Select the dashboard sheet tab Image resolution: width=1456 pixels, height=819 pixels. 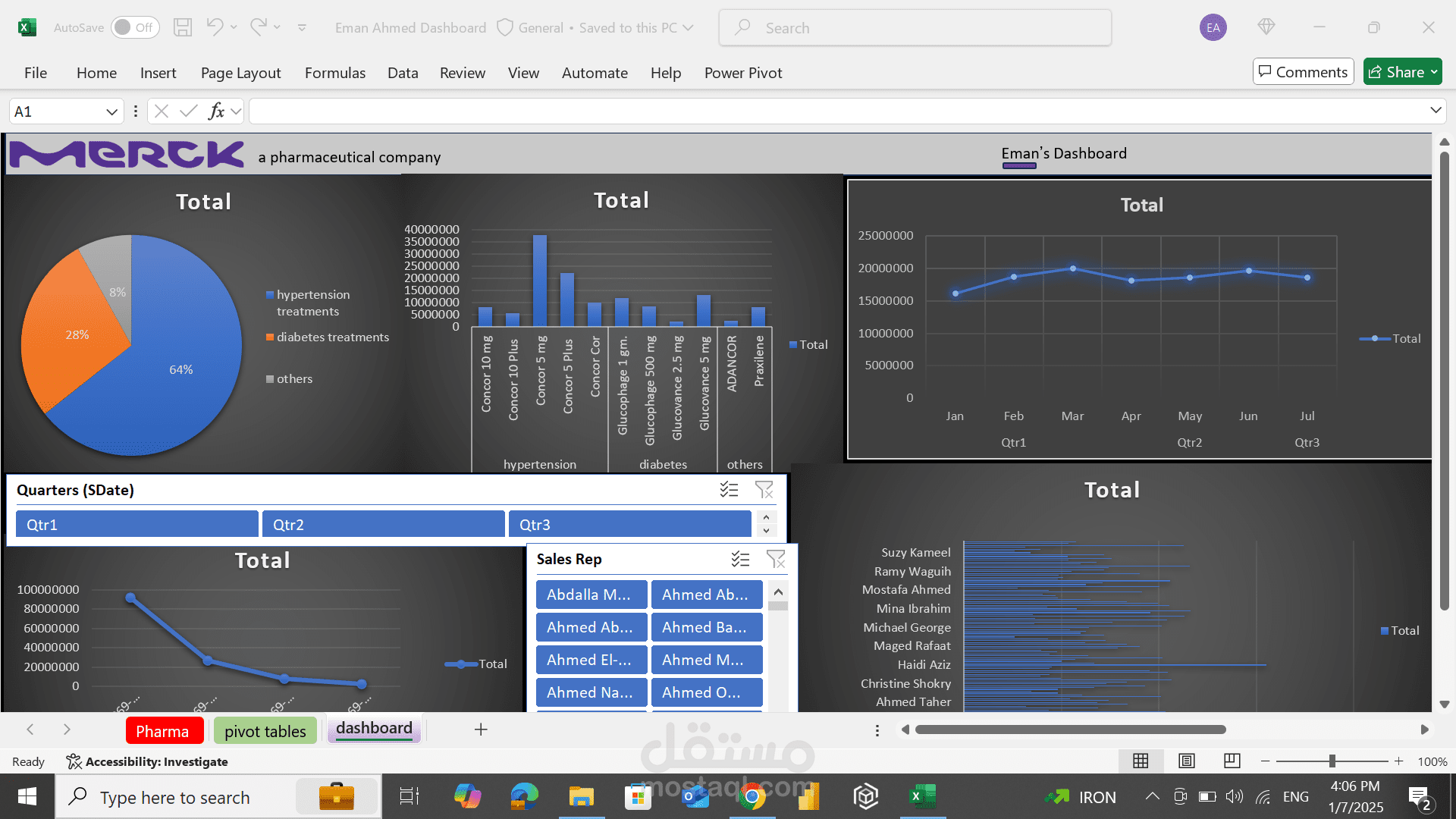pos(374,729)
